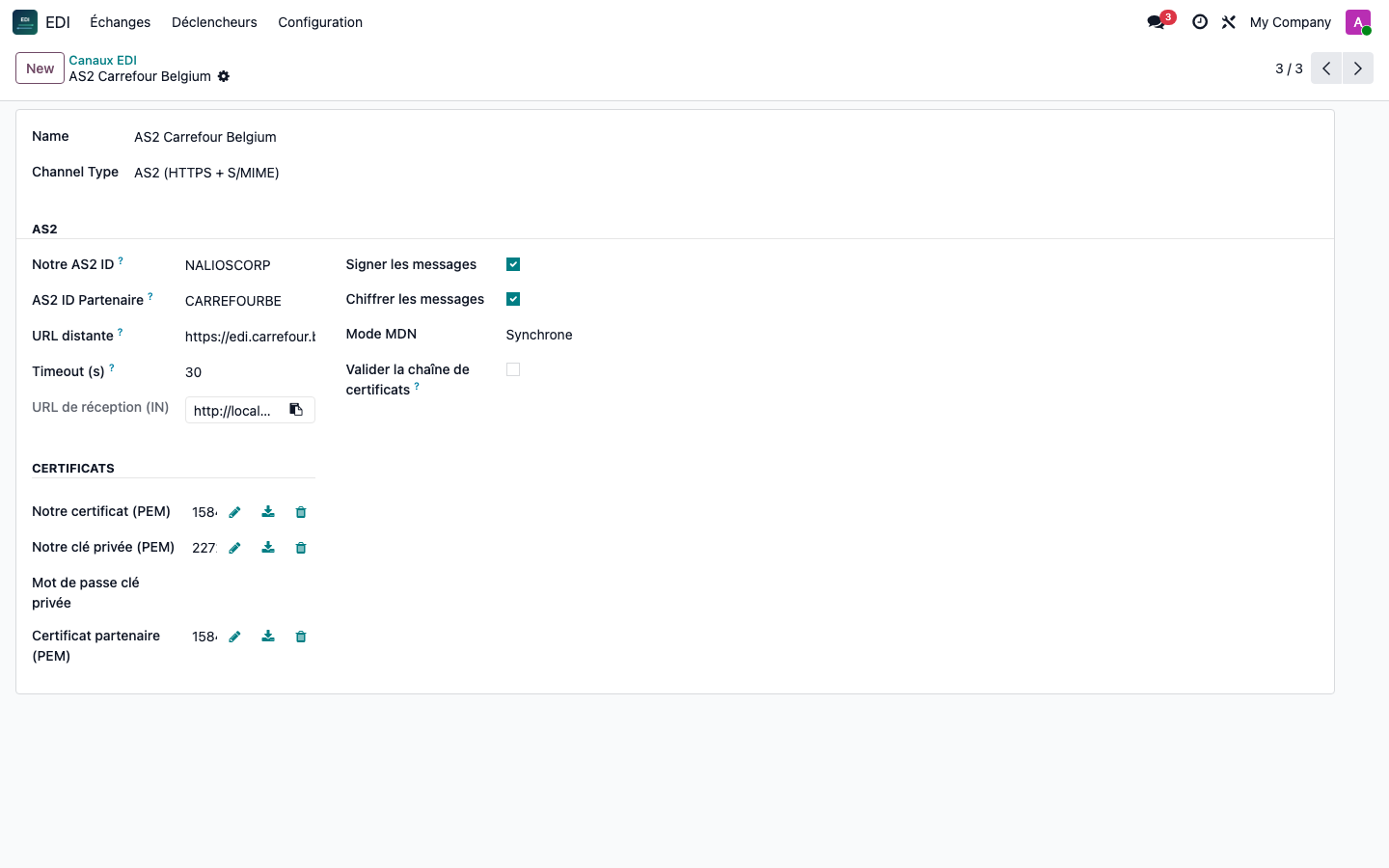This screenshot has width=1389, height=868.
Task: Edit Notre clé privée (PEM) file
Action: (234, 548)
